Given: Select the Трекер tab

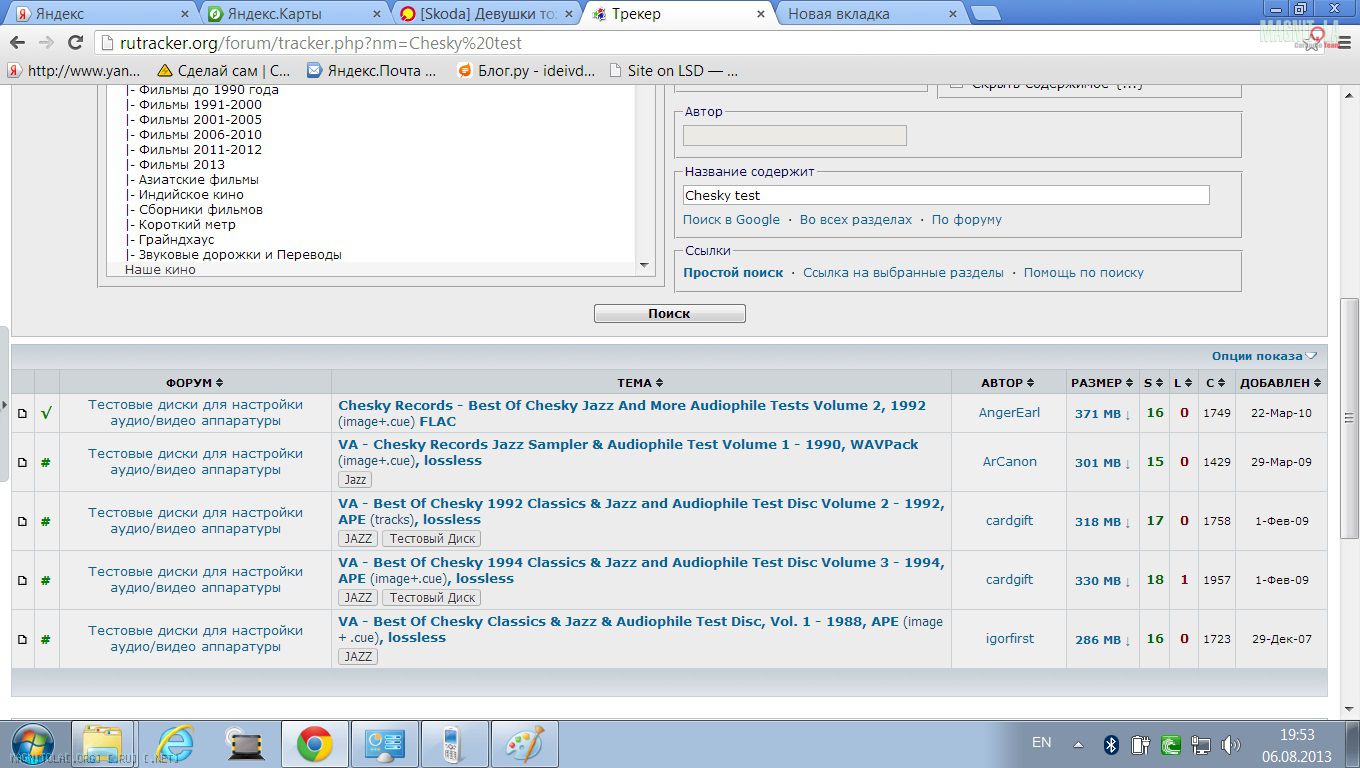Looking at the screenshot, I should point(675,14).
